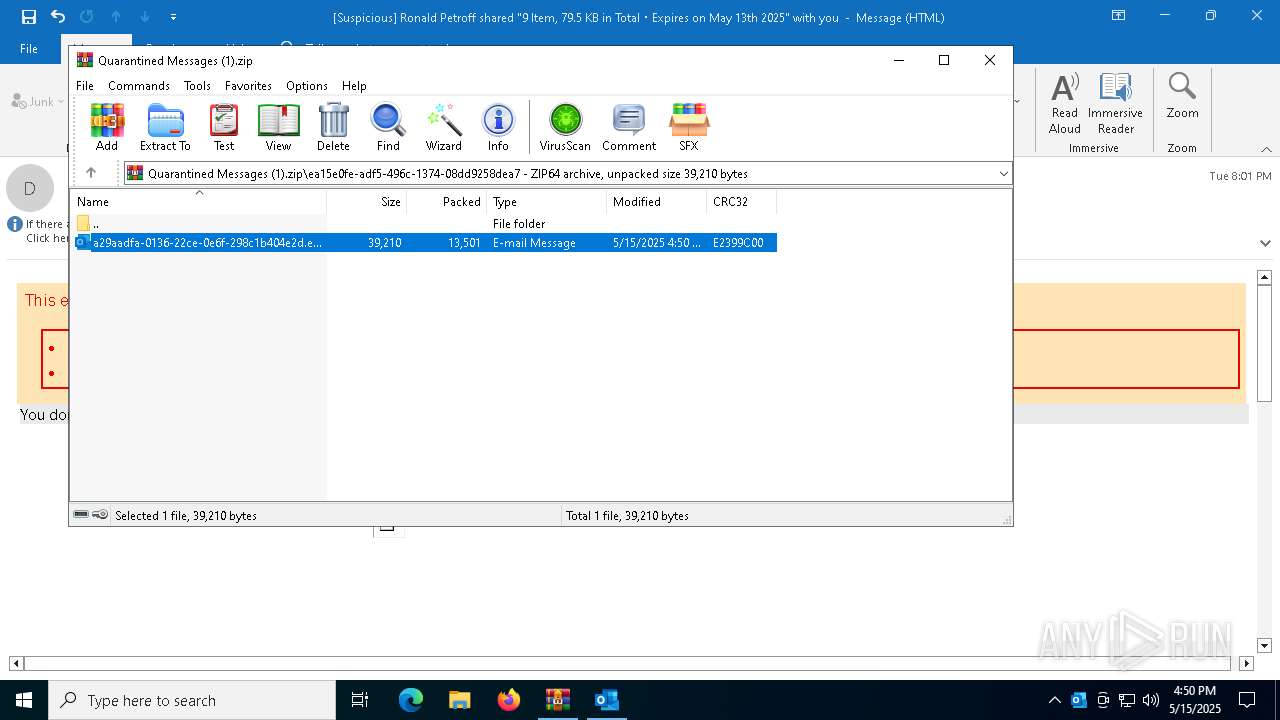The width and height of the screenshot is (1280, 720).
Task: Click the archive path address field
Action: (x=566, y=174)
